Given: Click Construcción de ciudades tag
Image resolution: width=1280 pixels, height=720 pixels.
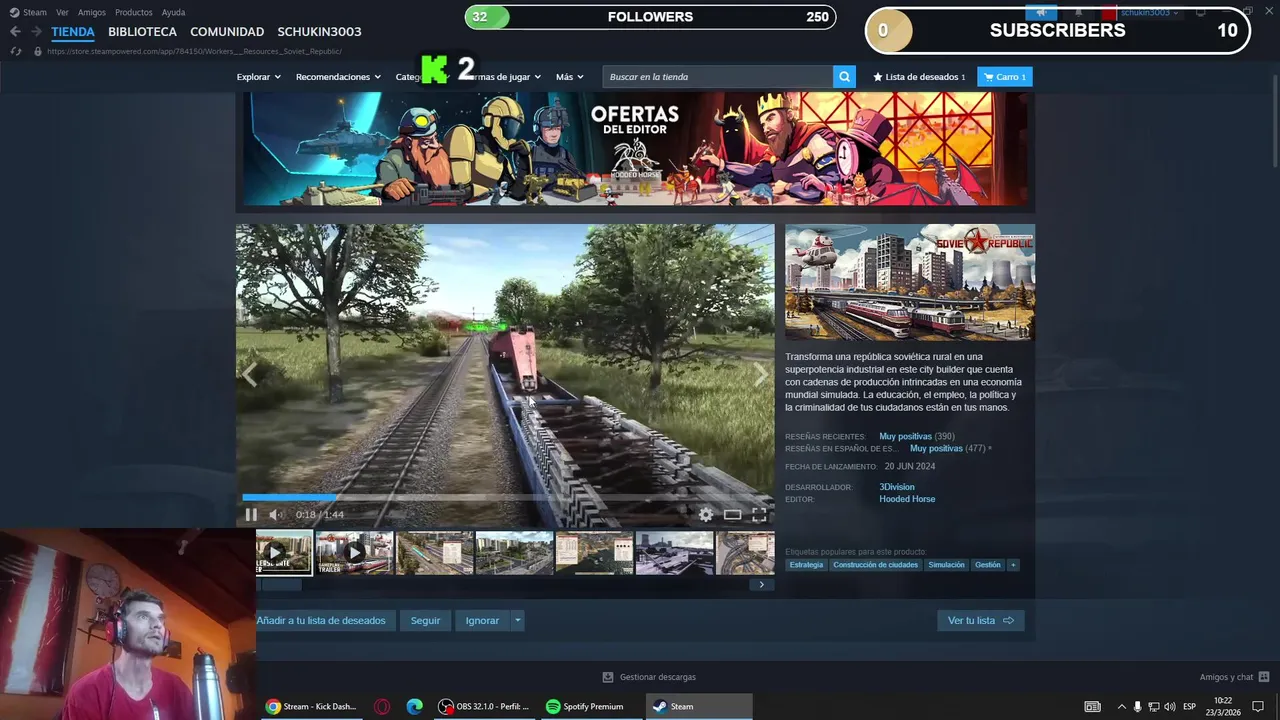Looking at the screenshot, I should [875, 565].
